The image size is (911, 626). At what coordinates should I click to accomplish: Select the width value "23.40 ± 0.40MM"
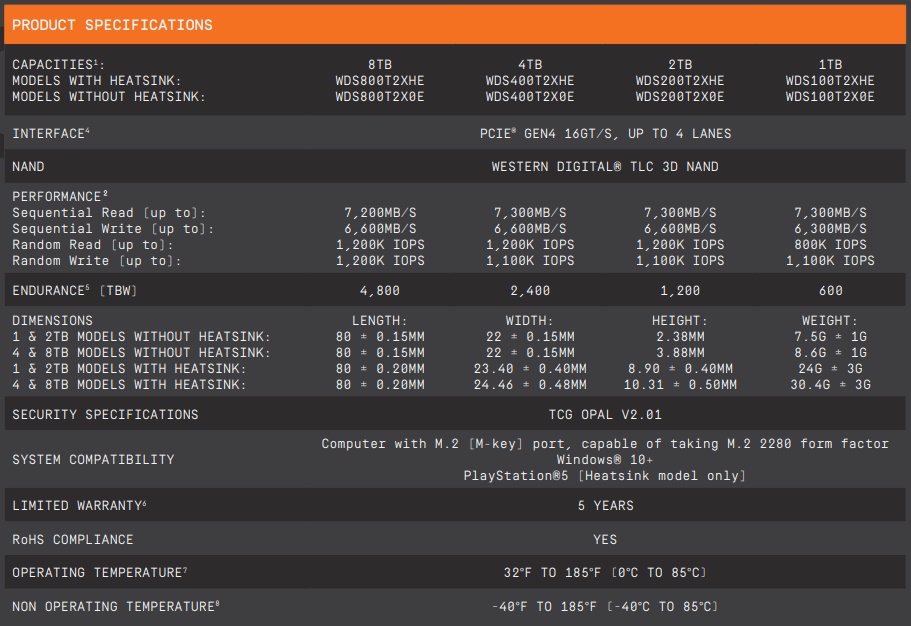pyautogui.click(x=530, y=369)
